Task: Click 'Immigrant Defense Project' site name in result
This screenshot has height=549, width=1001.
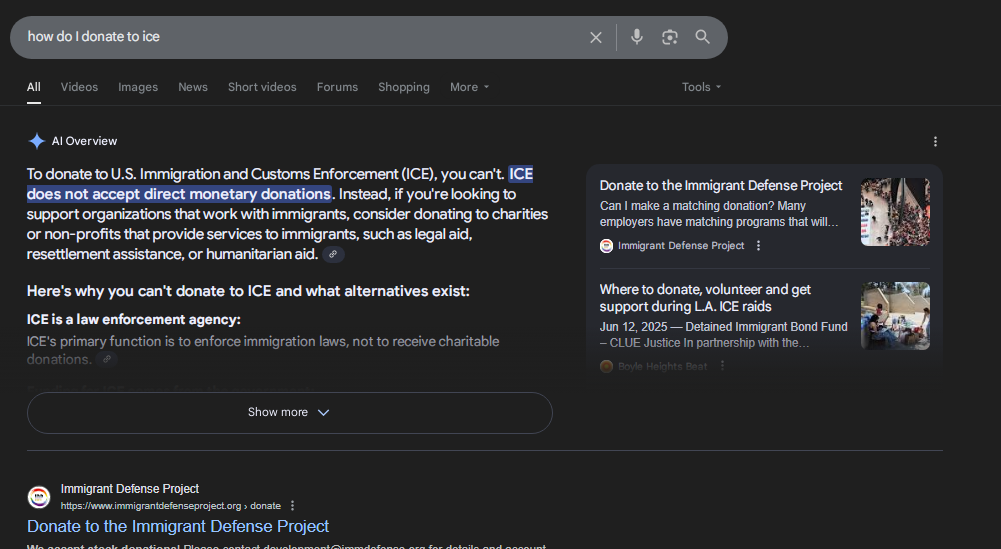Action: click(x=130, y=489)
